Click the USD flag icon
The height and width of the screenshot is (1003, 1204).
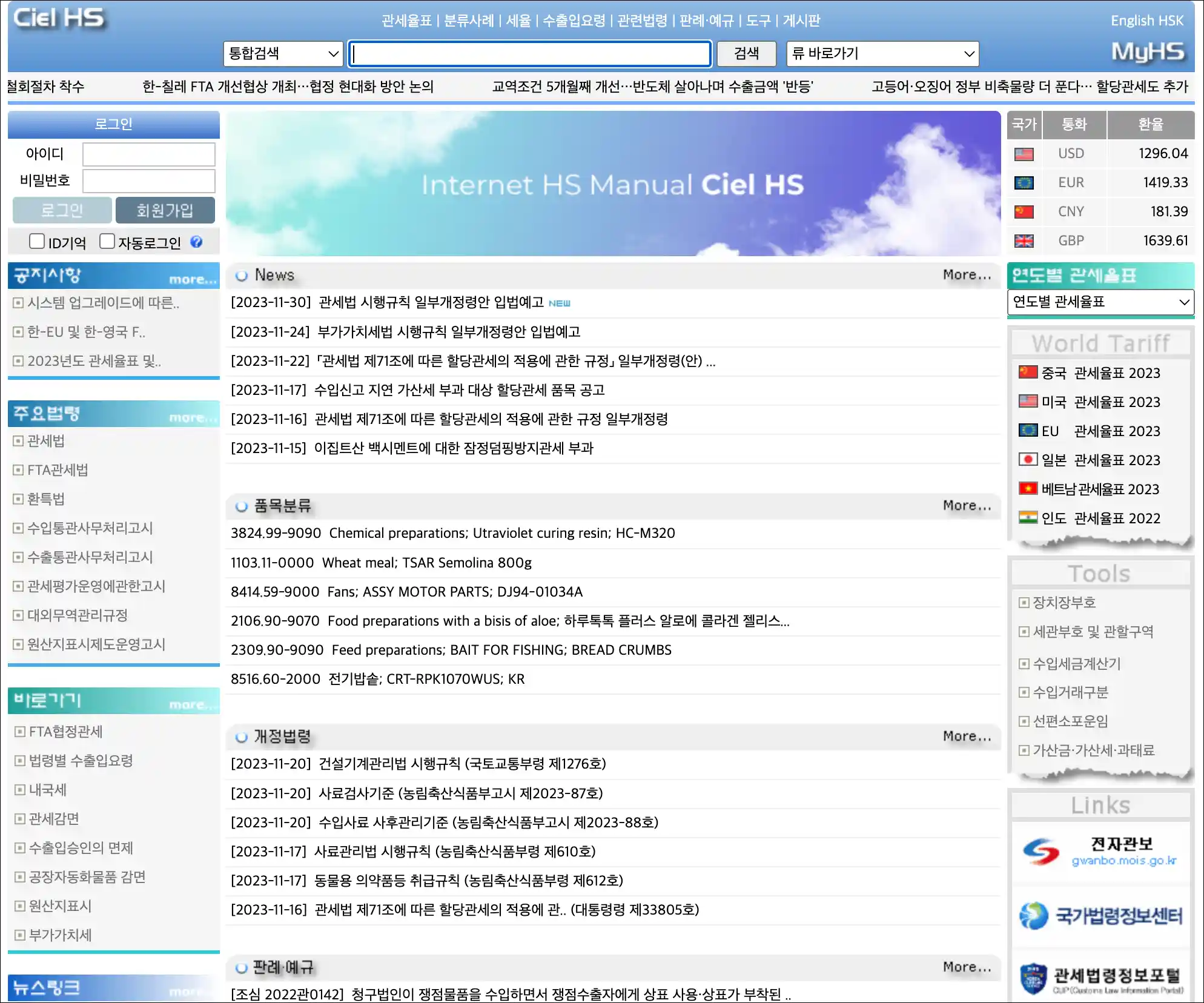point(1024,154)
